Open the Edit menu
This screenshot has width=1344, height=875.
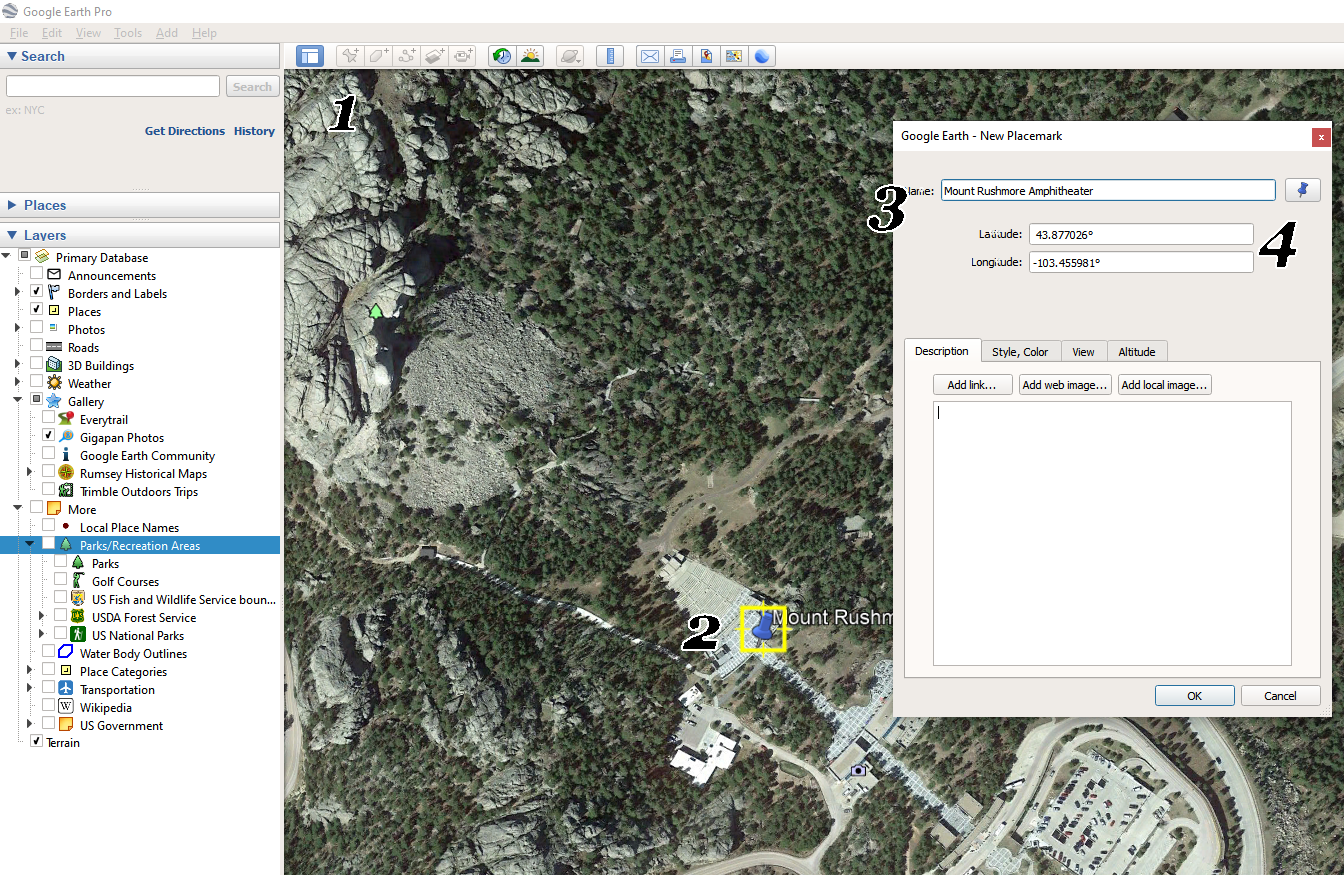click(52, 33)
